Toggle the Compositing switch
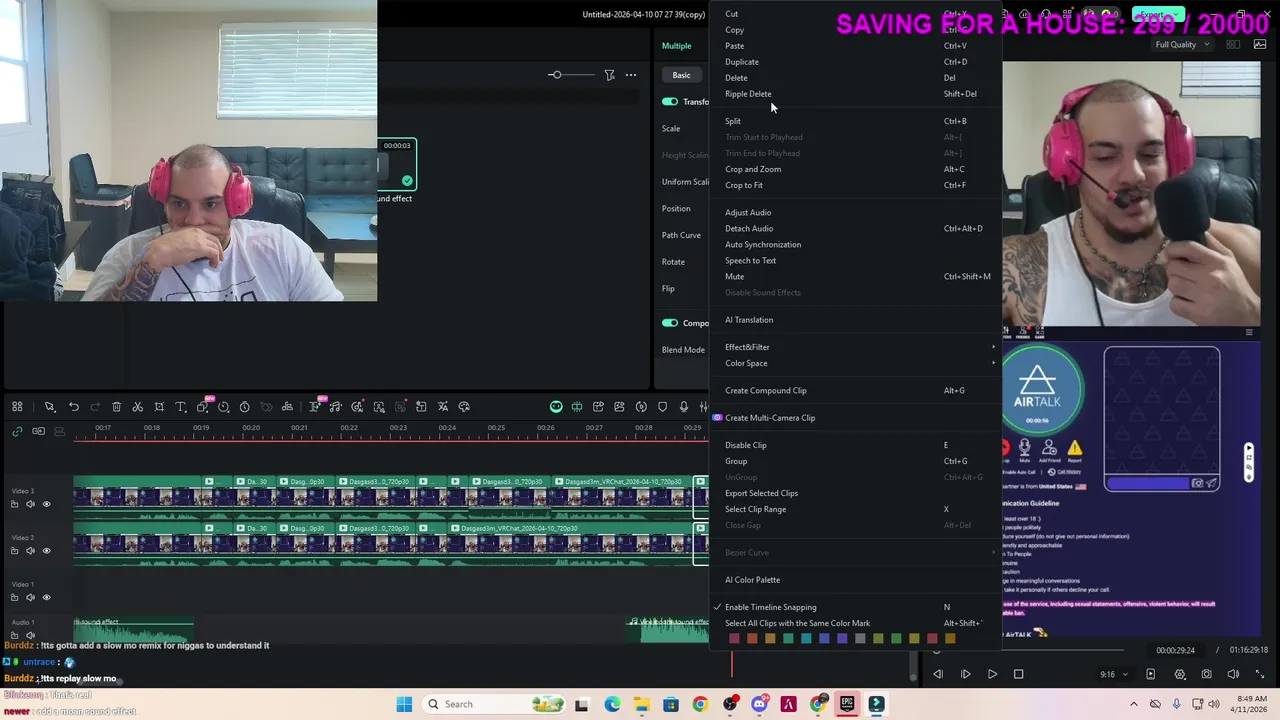Screen dimensions: 1280x720 coord(670,323)
